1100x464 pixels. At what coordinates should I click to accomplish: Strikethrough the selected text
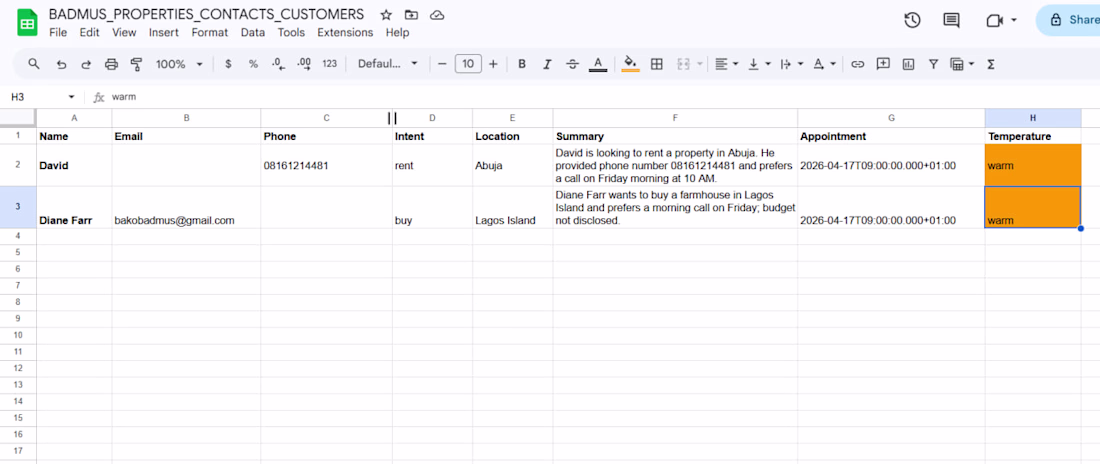pyautogui.click(x=572, y=64)
